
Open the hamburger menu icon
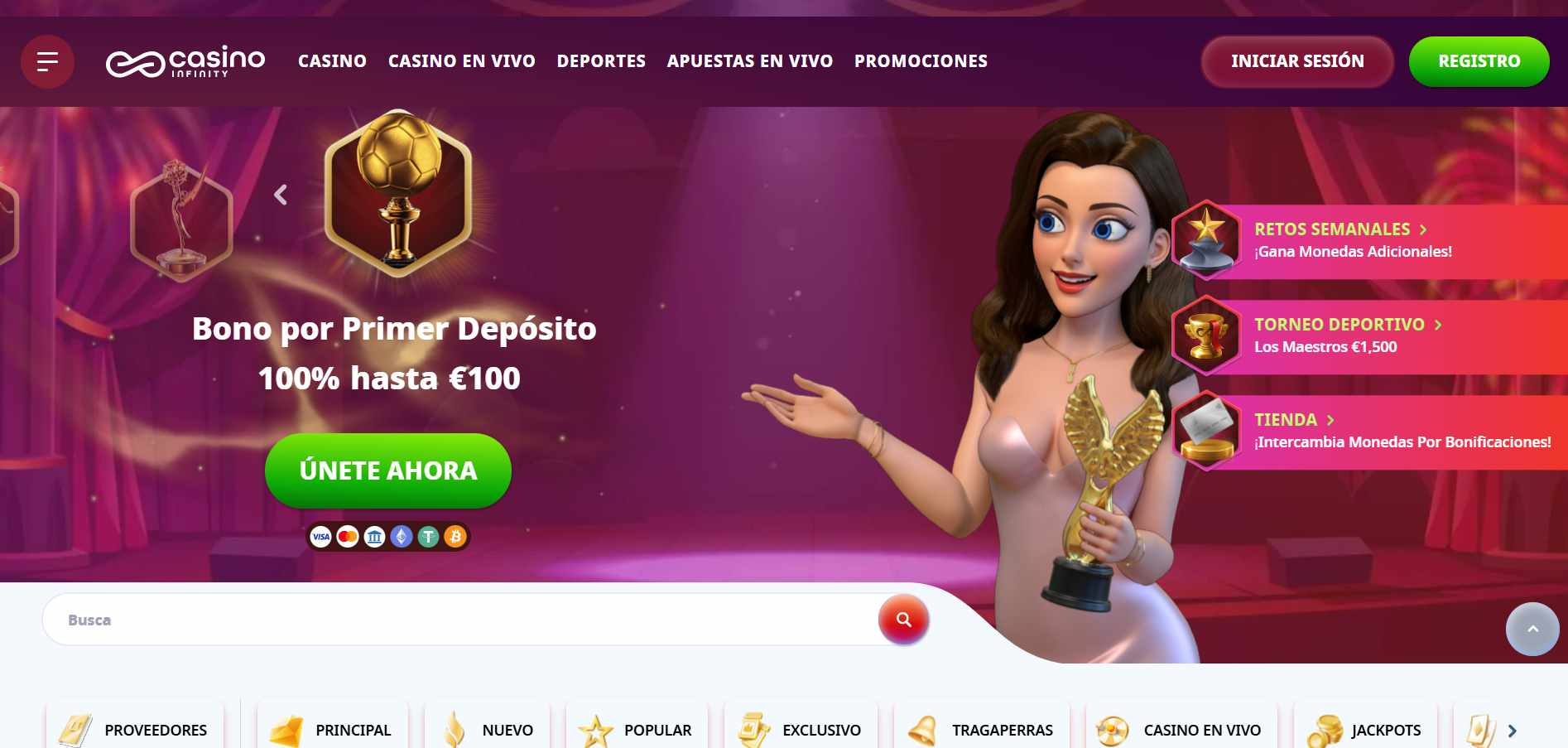coord(47,61)
